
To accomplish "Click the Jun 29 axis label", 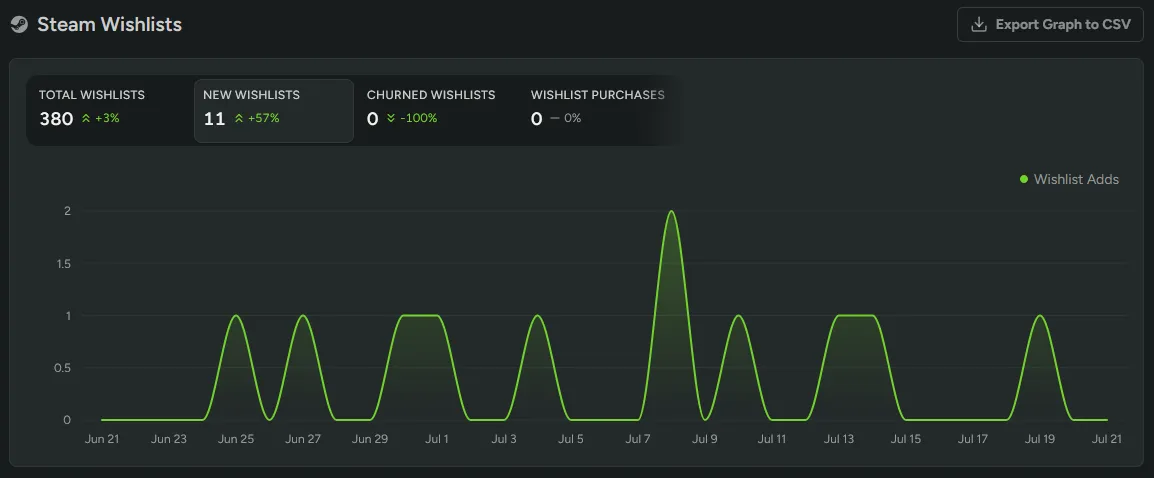I will 369,439.
